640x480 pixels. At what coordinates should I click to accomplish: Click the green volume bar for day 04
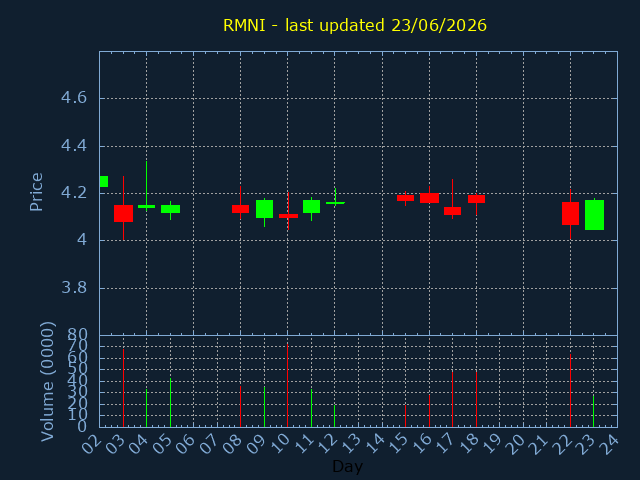pos(147,408)
